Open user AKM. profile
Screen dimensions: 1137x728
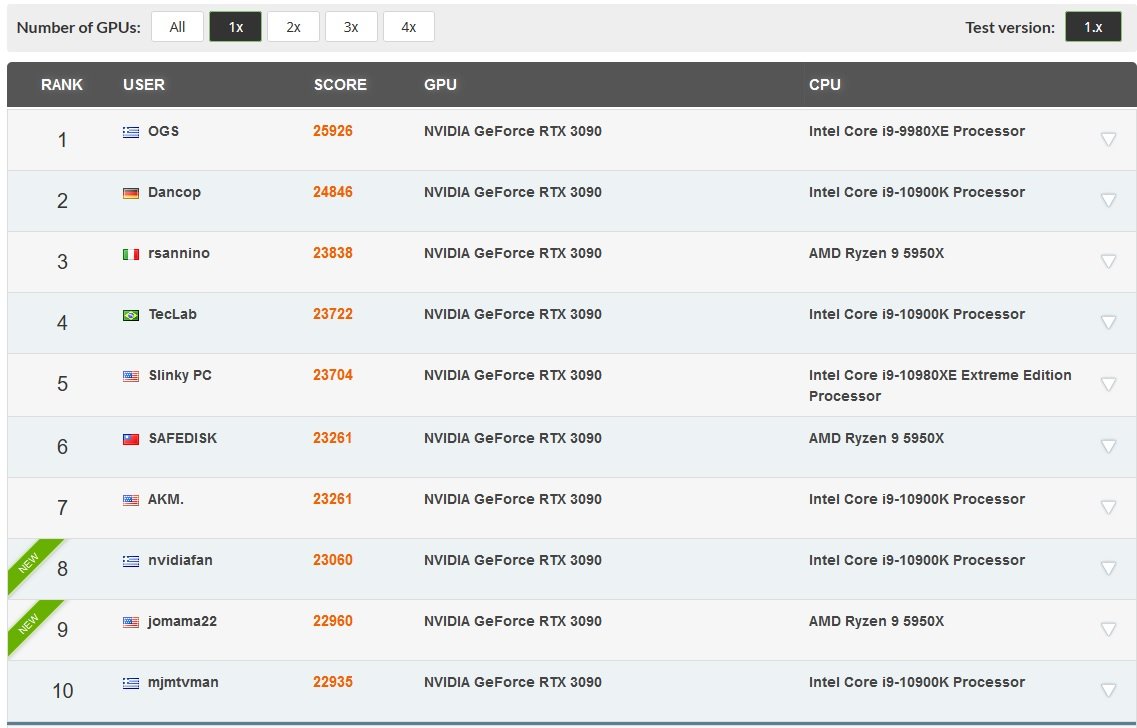click(x=166, y=499)
